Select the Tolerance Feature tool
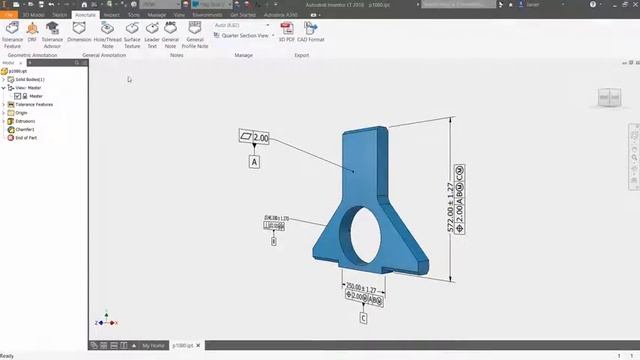Screen dimensions: 640x360 (12, 35)
